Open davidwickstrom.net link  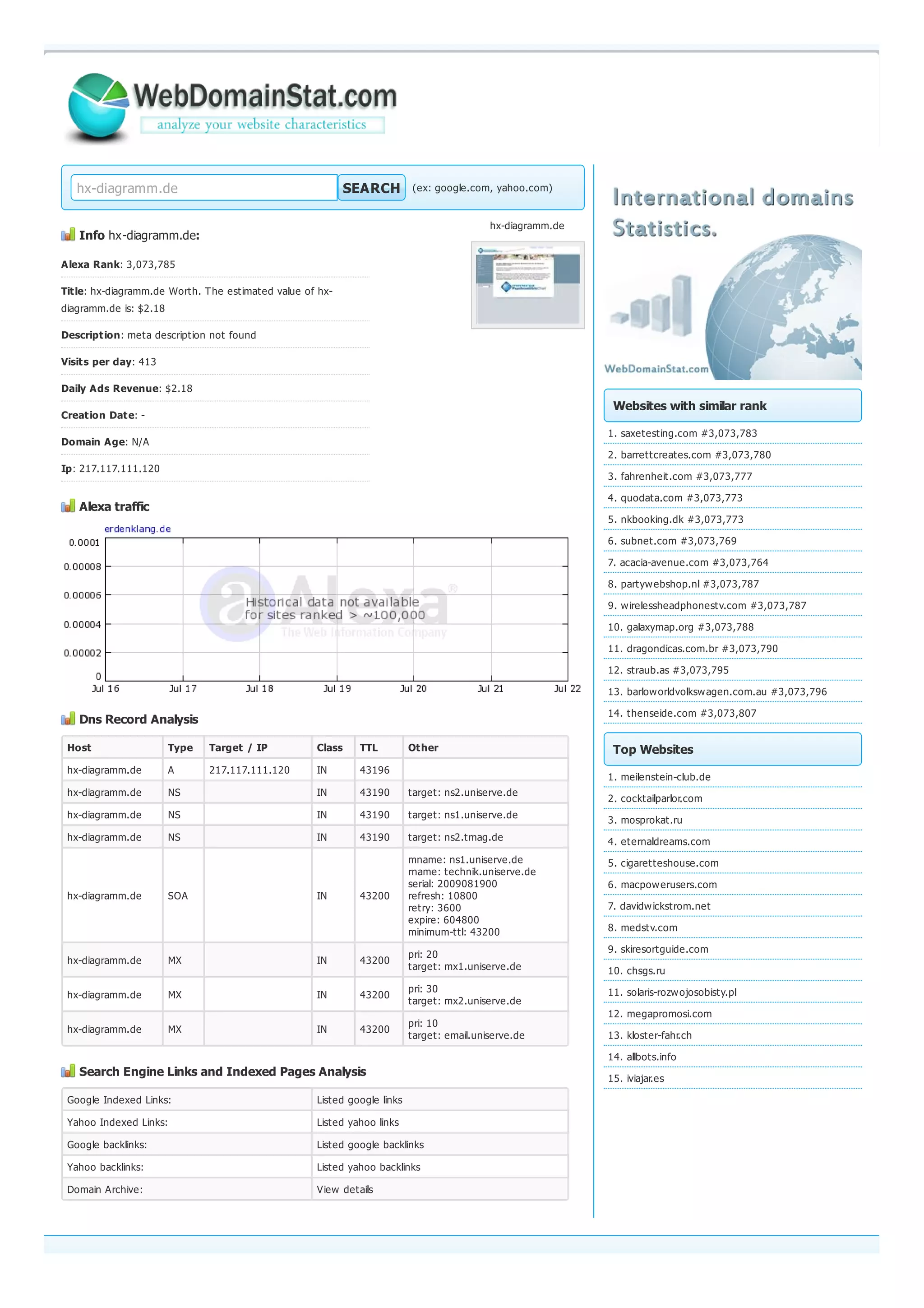pos(665,906)
